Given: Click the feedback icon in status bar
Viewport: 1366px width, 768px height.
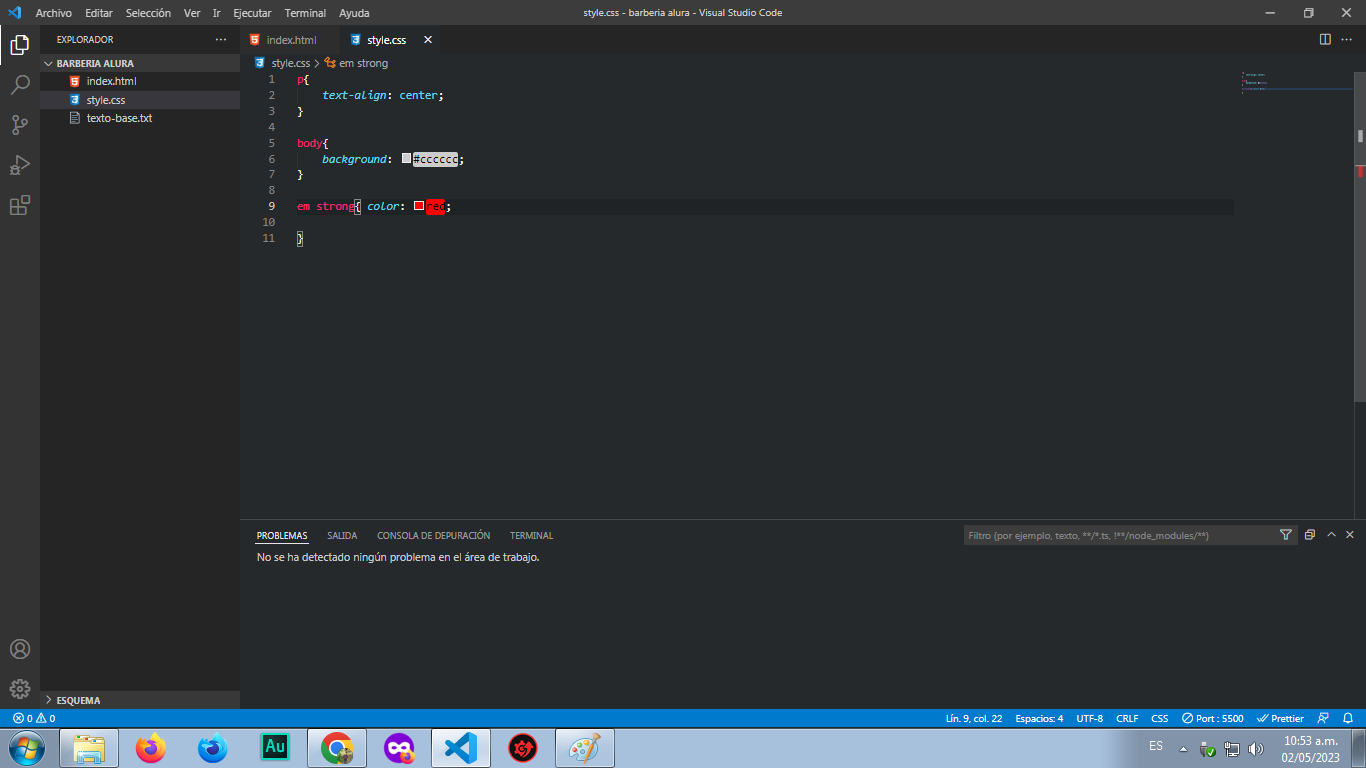Looking at the screenshot, I should pos(1324,718).
